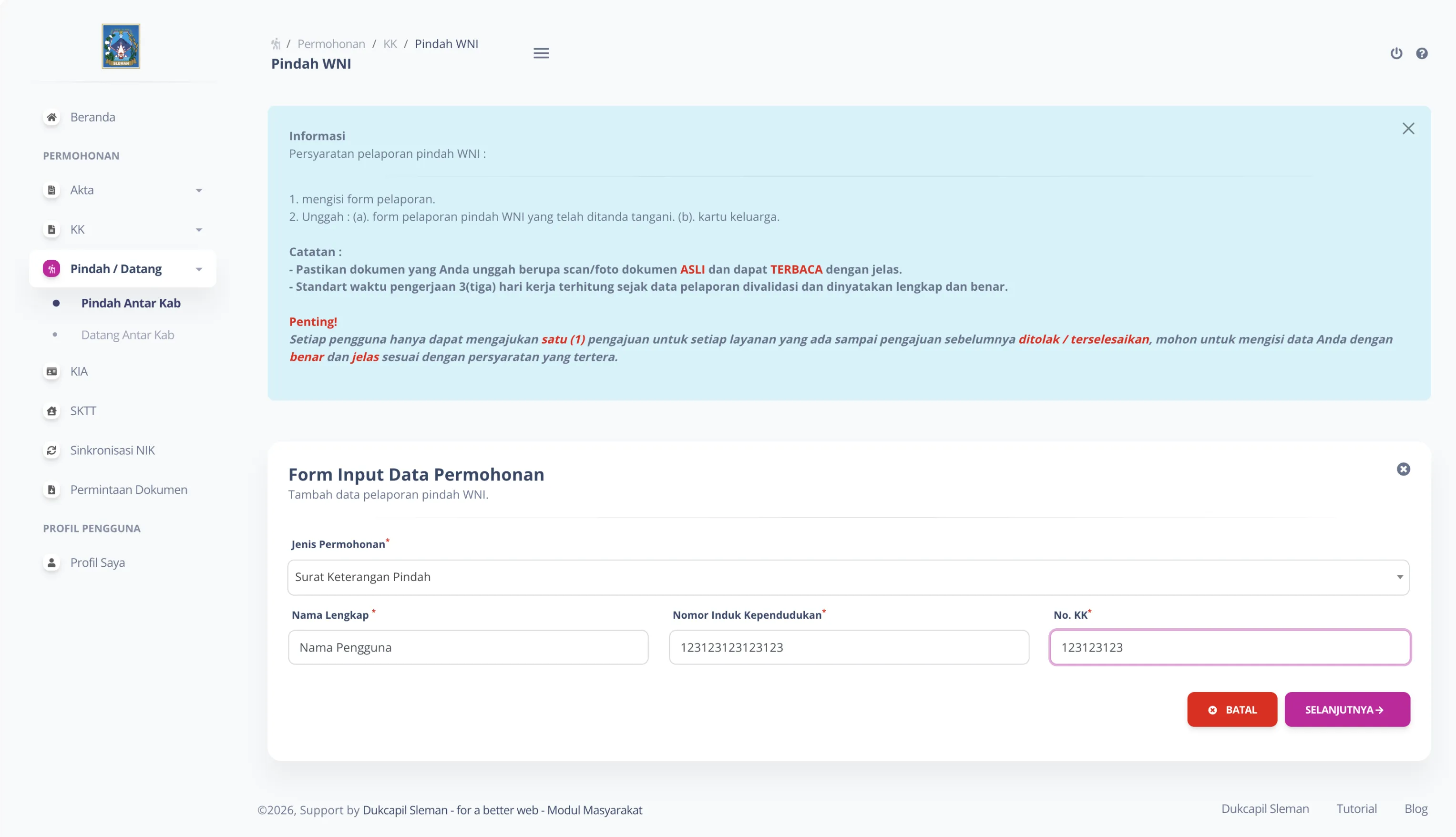Select the Pindah / Datang icon
1456x837 pixels.
pyautogui.click(x=52, y=268)
